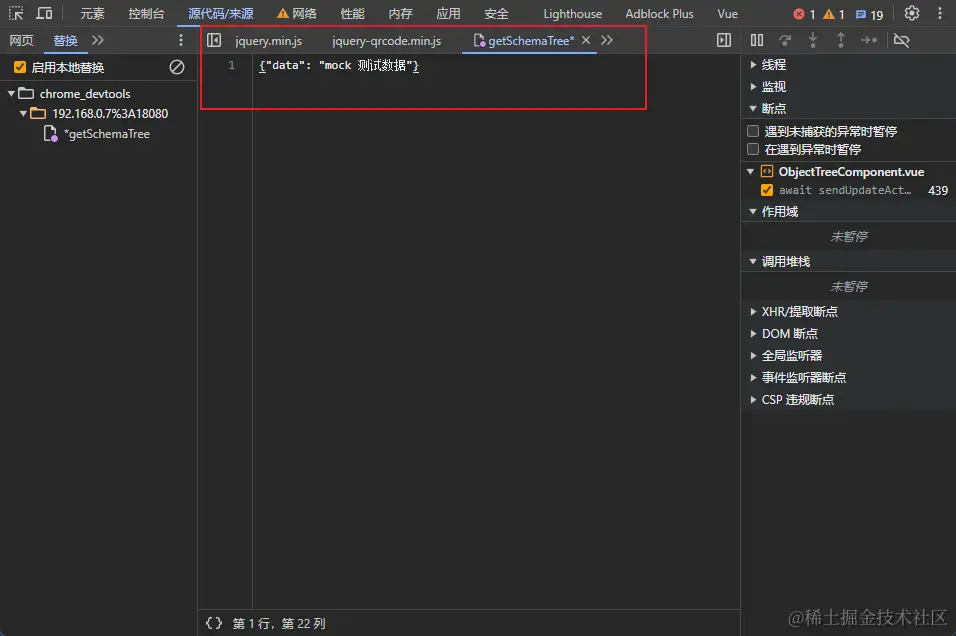Viewport: 956px width, 636px height.
Task: Hide the navigator sidebar panel
Action: pyautogui.click(x=214, y=40)
